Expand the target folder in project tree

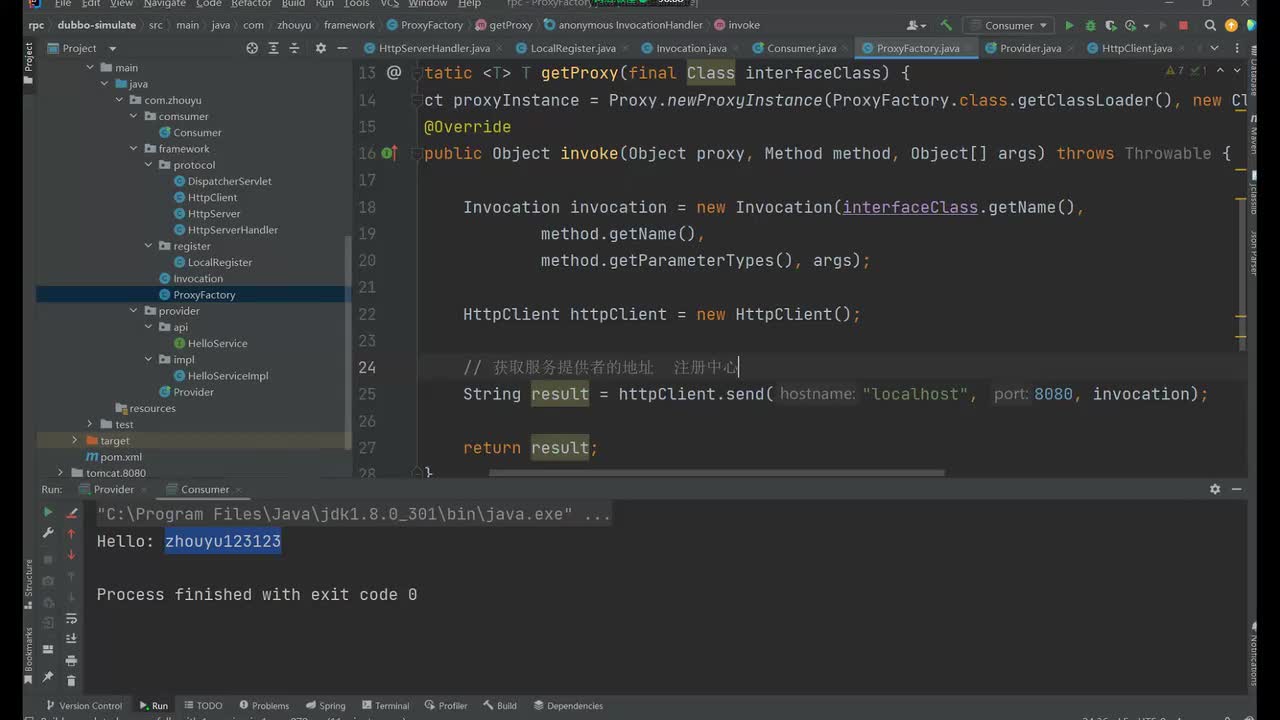point(74,440)
